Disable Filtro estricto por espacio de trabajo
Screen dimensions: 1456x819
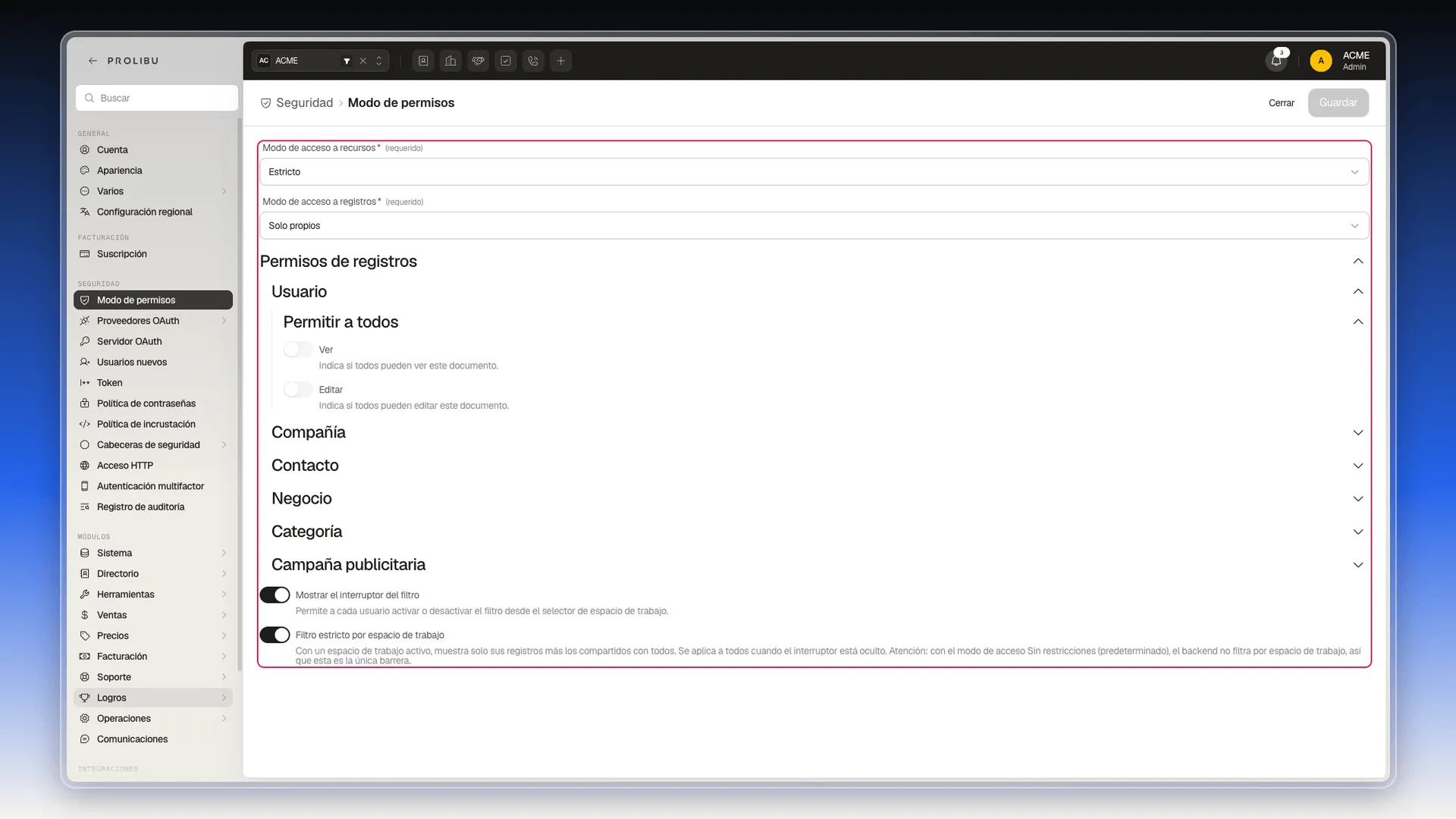(x=275, y=635)
